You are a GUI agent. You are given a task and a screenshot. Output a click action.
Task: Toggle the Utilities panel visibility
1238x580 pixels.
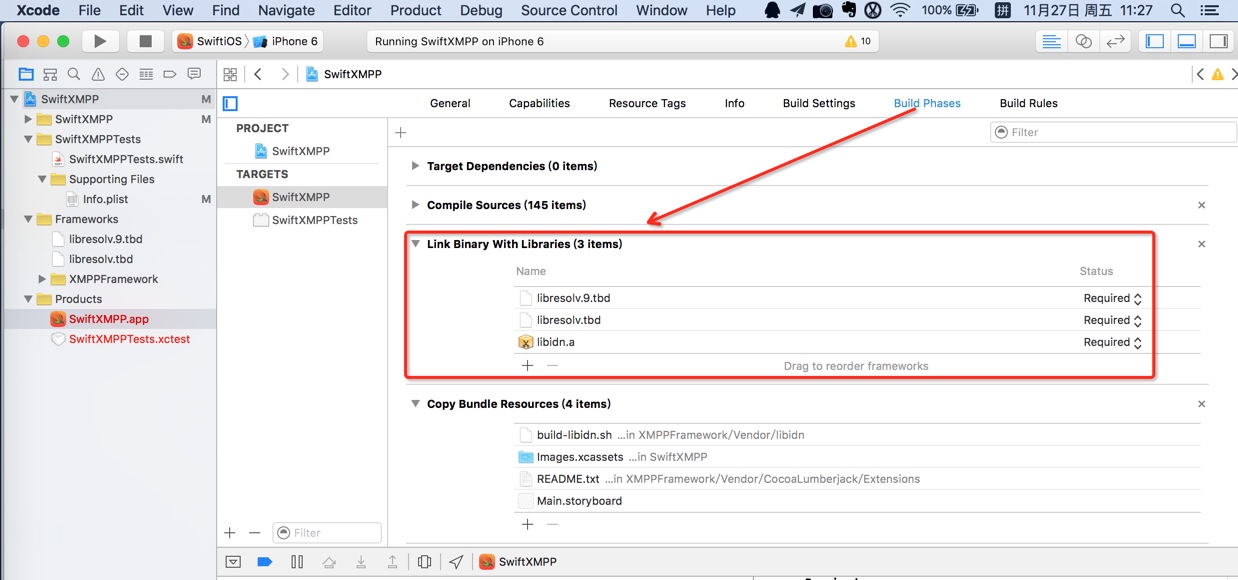tap(1218, 41)
